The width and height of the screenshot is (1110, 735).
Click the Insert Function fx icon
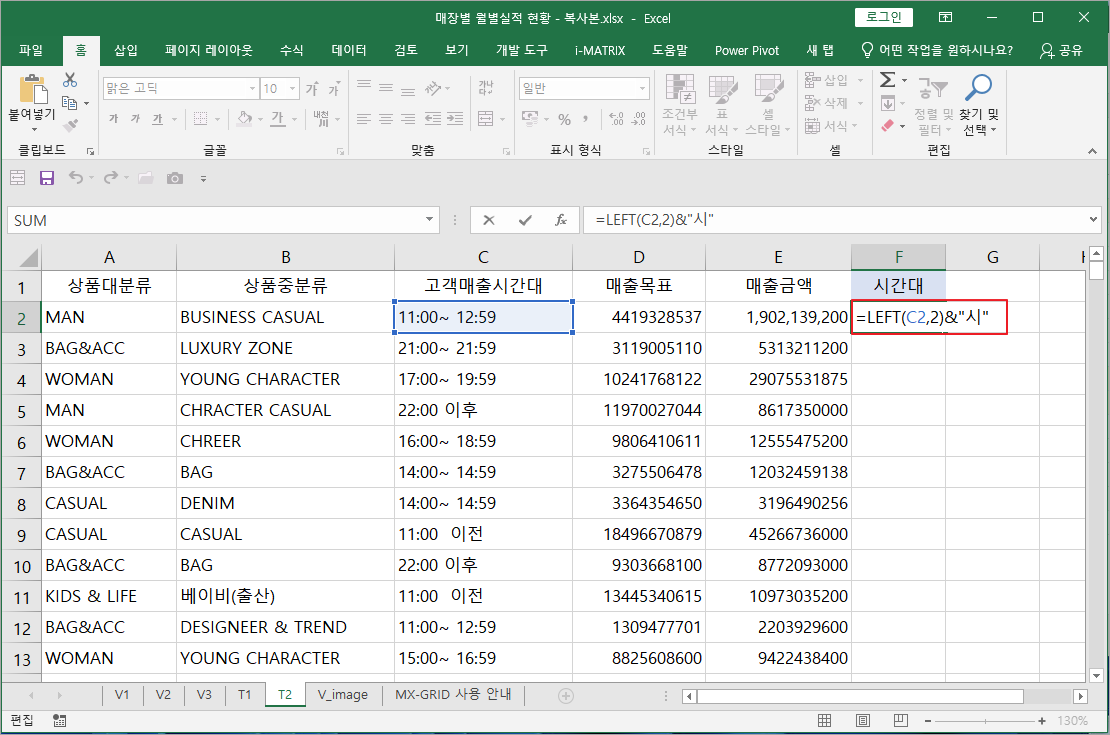[x=561, y=220]
